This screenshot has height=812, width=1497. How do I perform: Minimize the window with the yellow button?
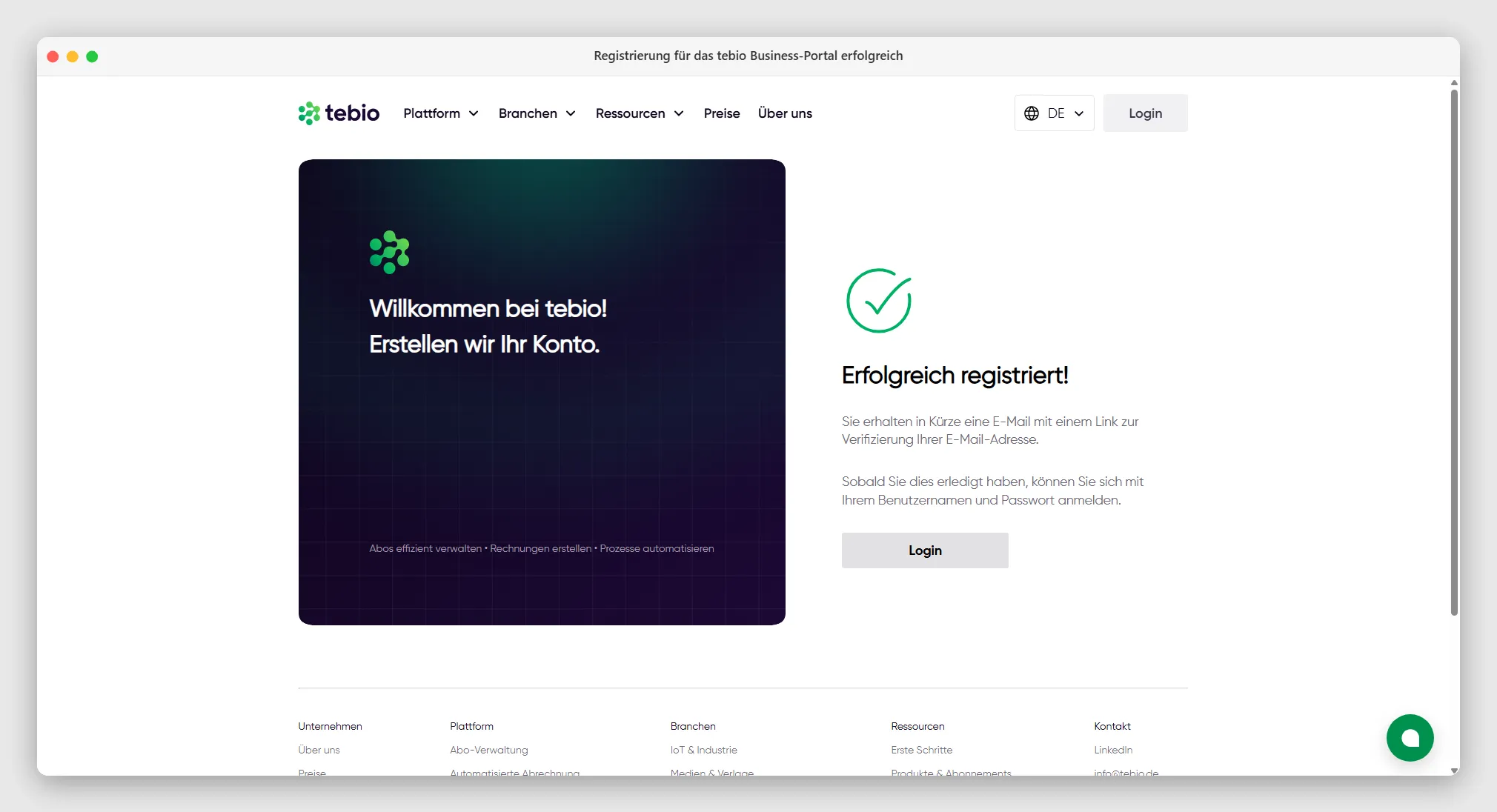[x=73, y=56]
